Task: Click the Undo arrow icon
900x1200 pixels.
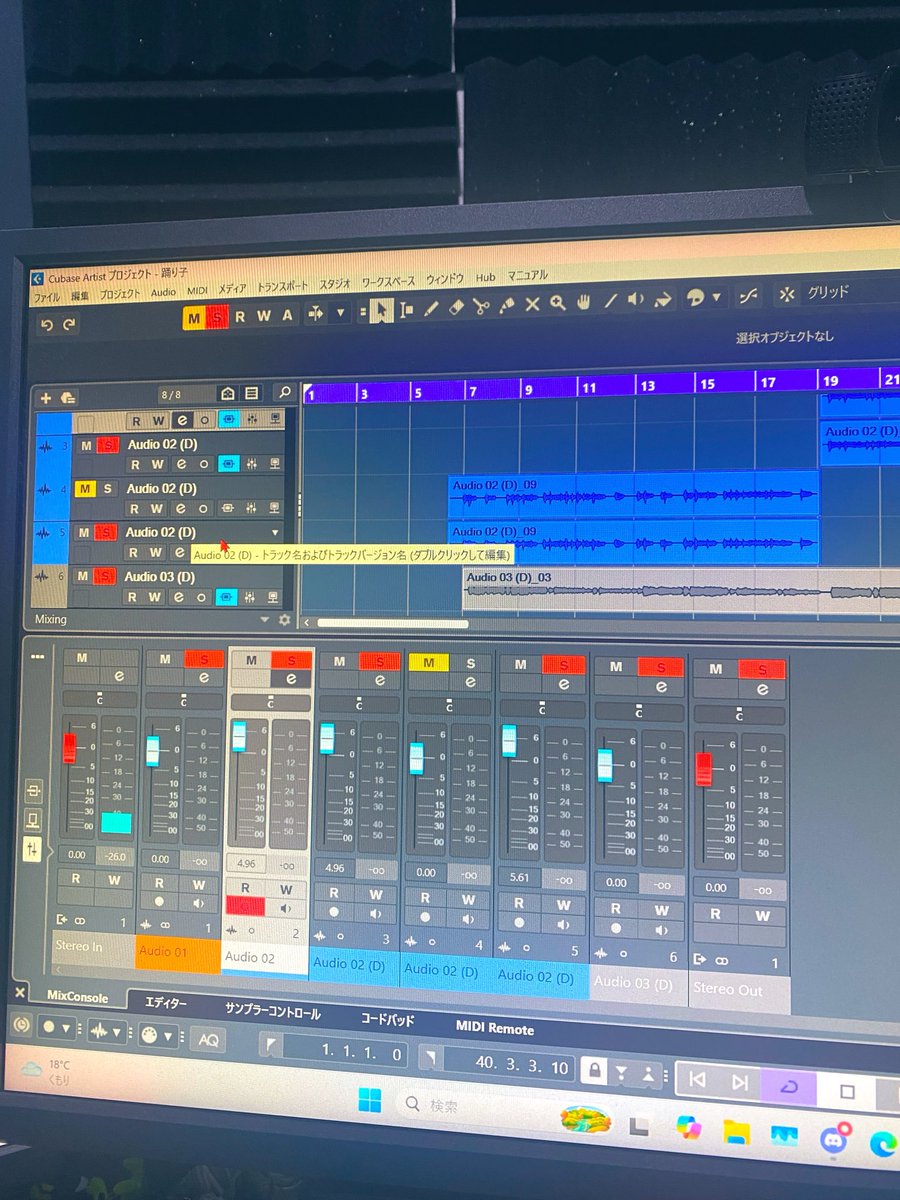Action: pos(46,325)
